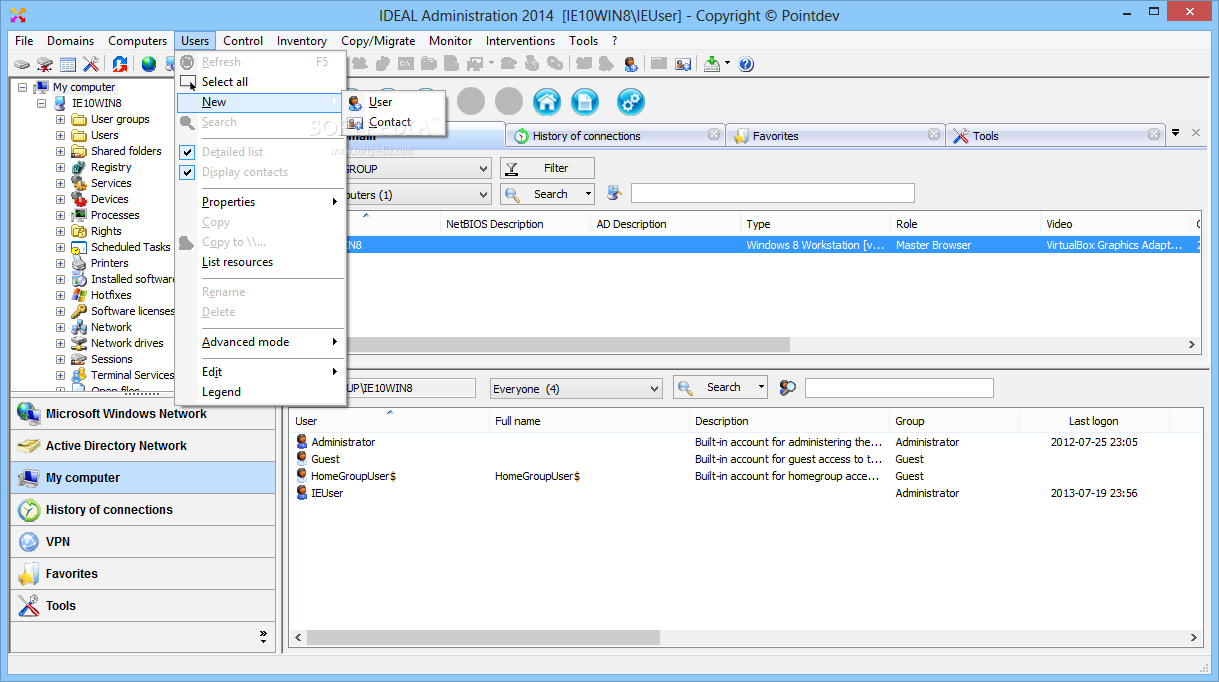Image resolution: width=1219 pixels, height=682 pixels.
Task: Click the Printers icon in the tree
Action: coord(79,263)
